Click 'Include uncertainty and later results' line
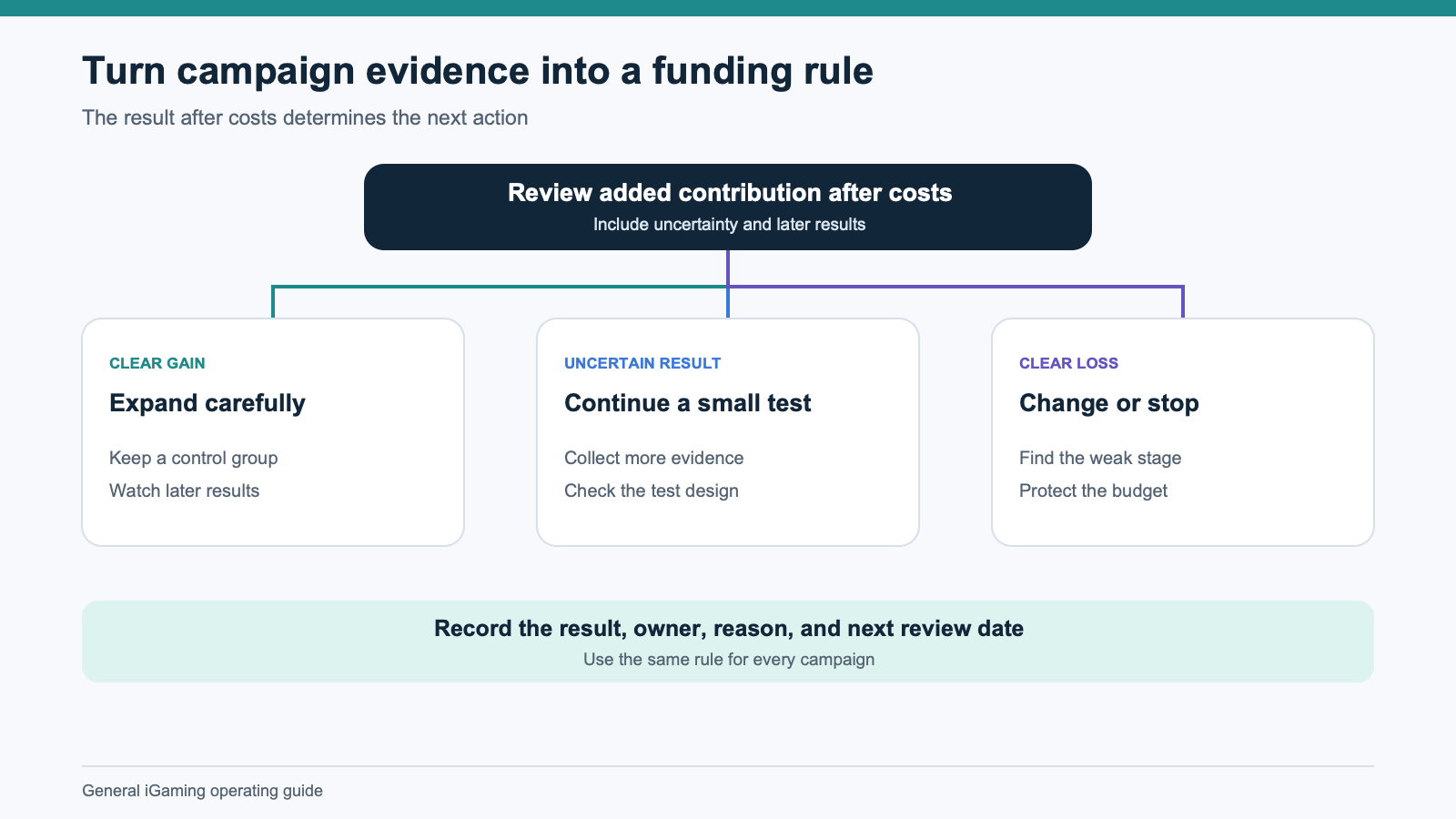 tap(730, 225)
